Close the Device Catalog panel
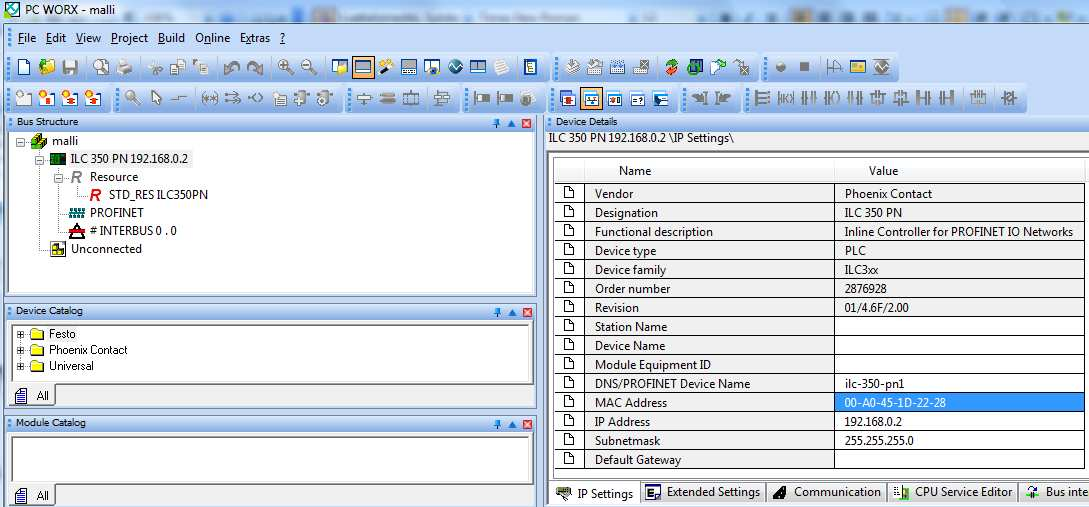This screenshot has height=507, width=1089. point(526,312)
